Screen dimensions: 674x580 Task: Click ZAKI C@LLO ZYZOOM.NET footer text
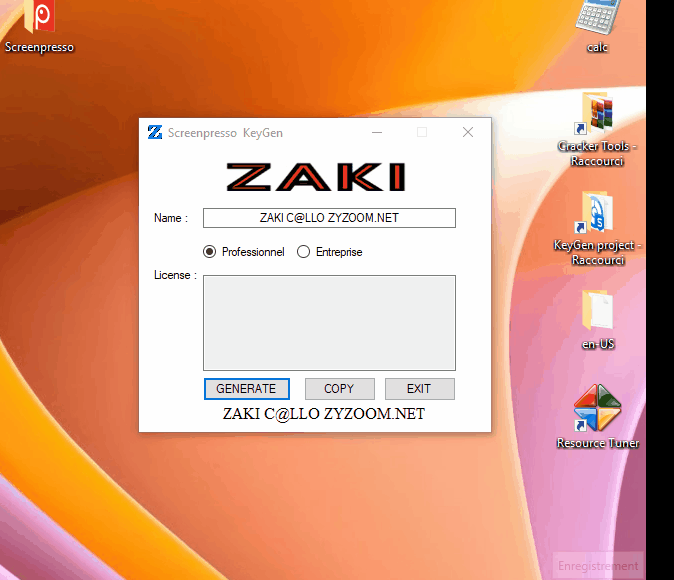click(x=324, y=414)
